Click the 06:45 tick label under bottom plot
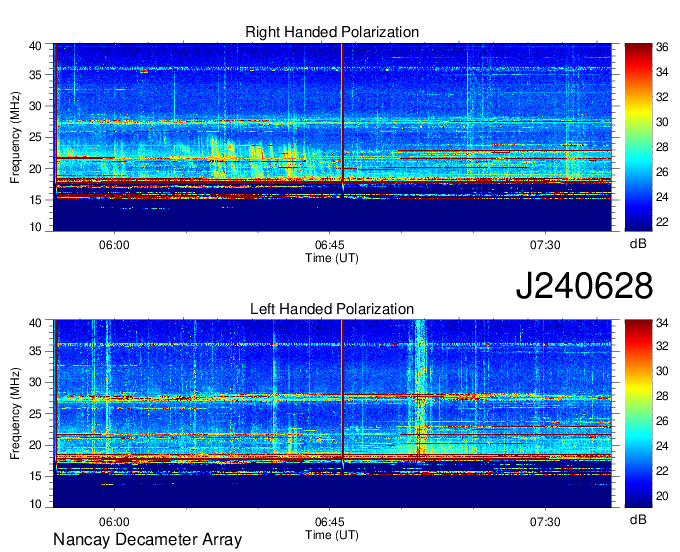The width and height of the screenshot is (680, 552). coord(330,522)
